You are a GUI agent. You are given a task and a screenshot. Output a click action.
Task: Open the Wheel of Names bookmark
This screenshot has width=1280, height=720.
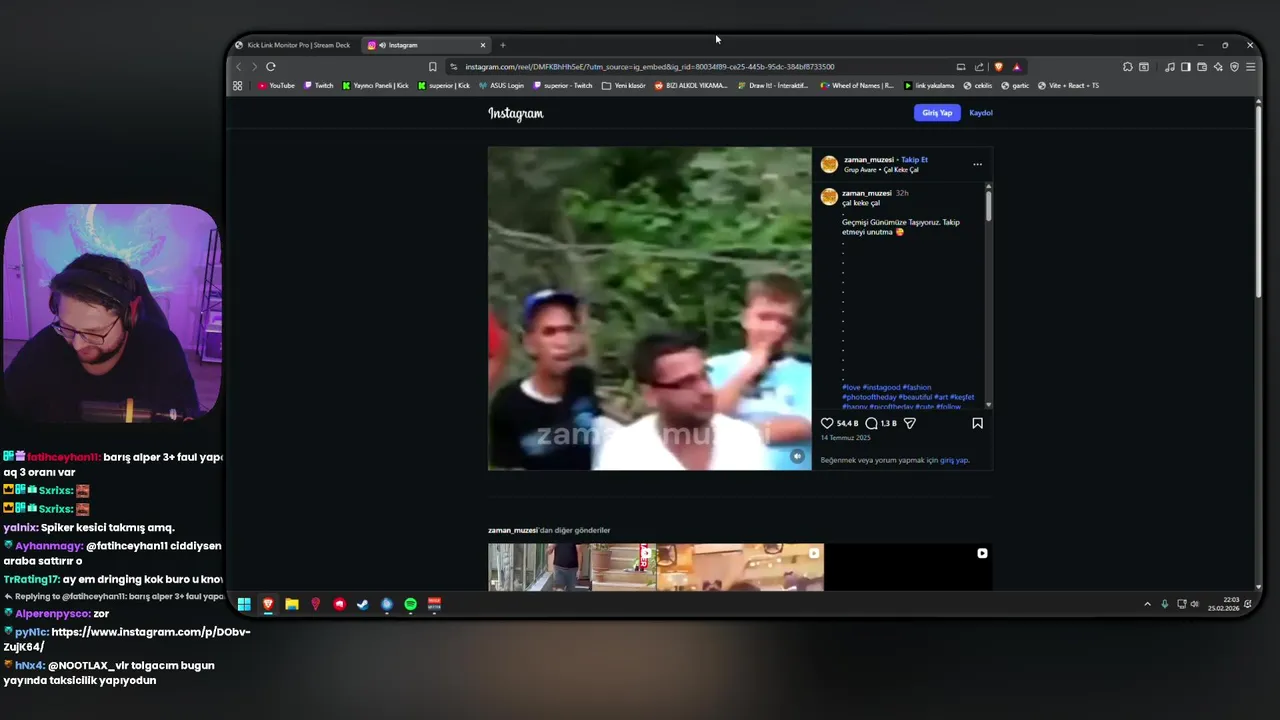(857, 86)
